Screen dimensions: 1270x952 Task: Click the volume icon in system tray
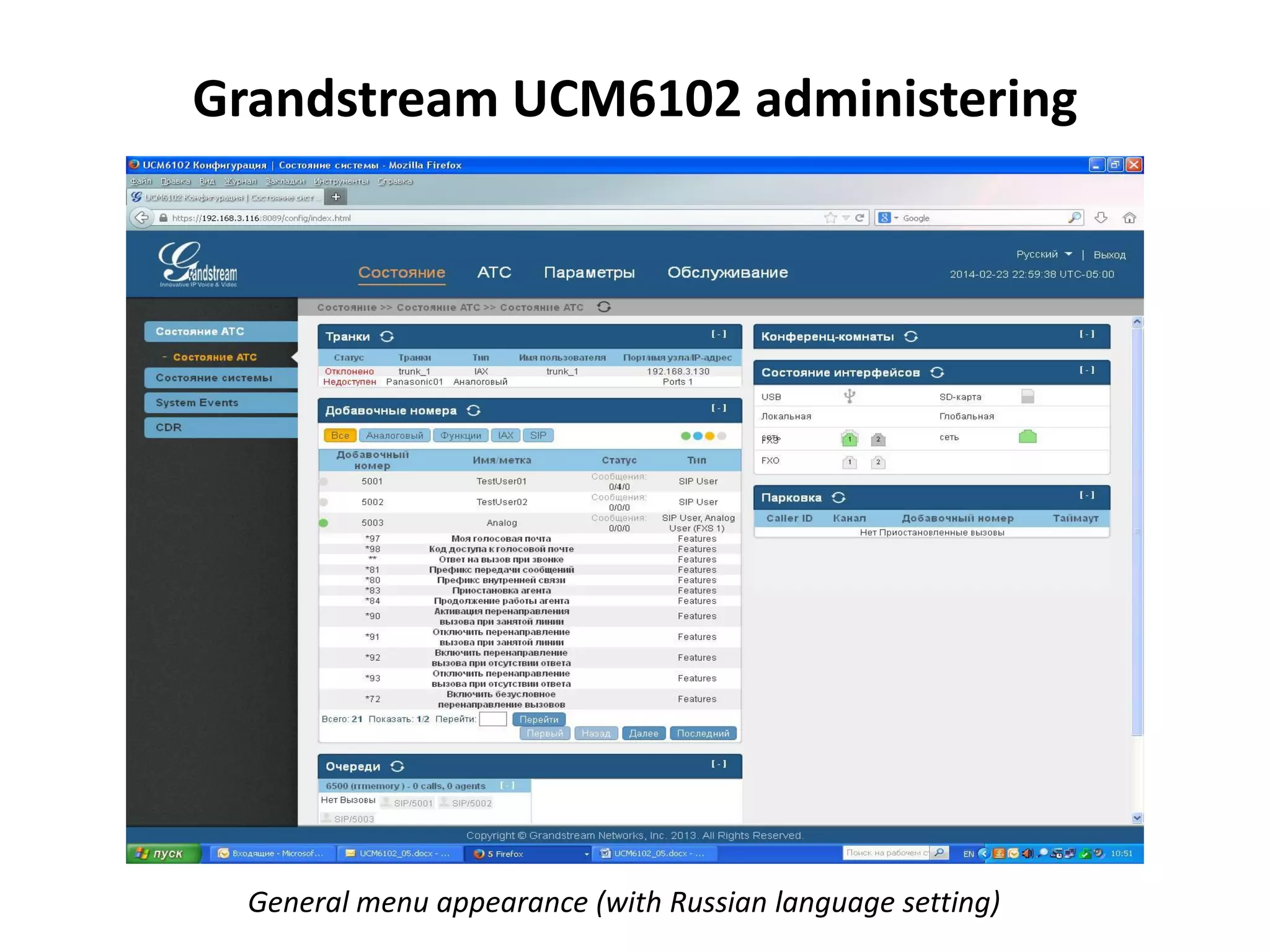click(1028, 853)
